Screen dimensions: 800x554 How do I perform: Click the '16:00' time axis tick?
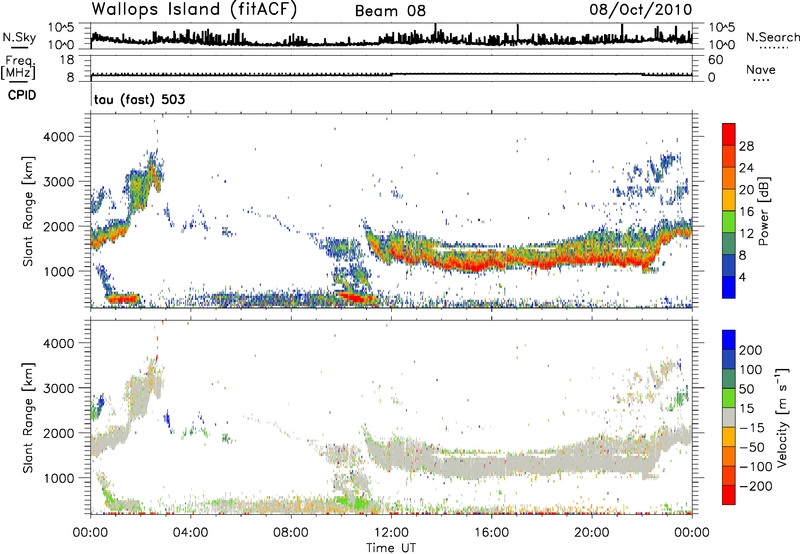491,533
